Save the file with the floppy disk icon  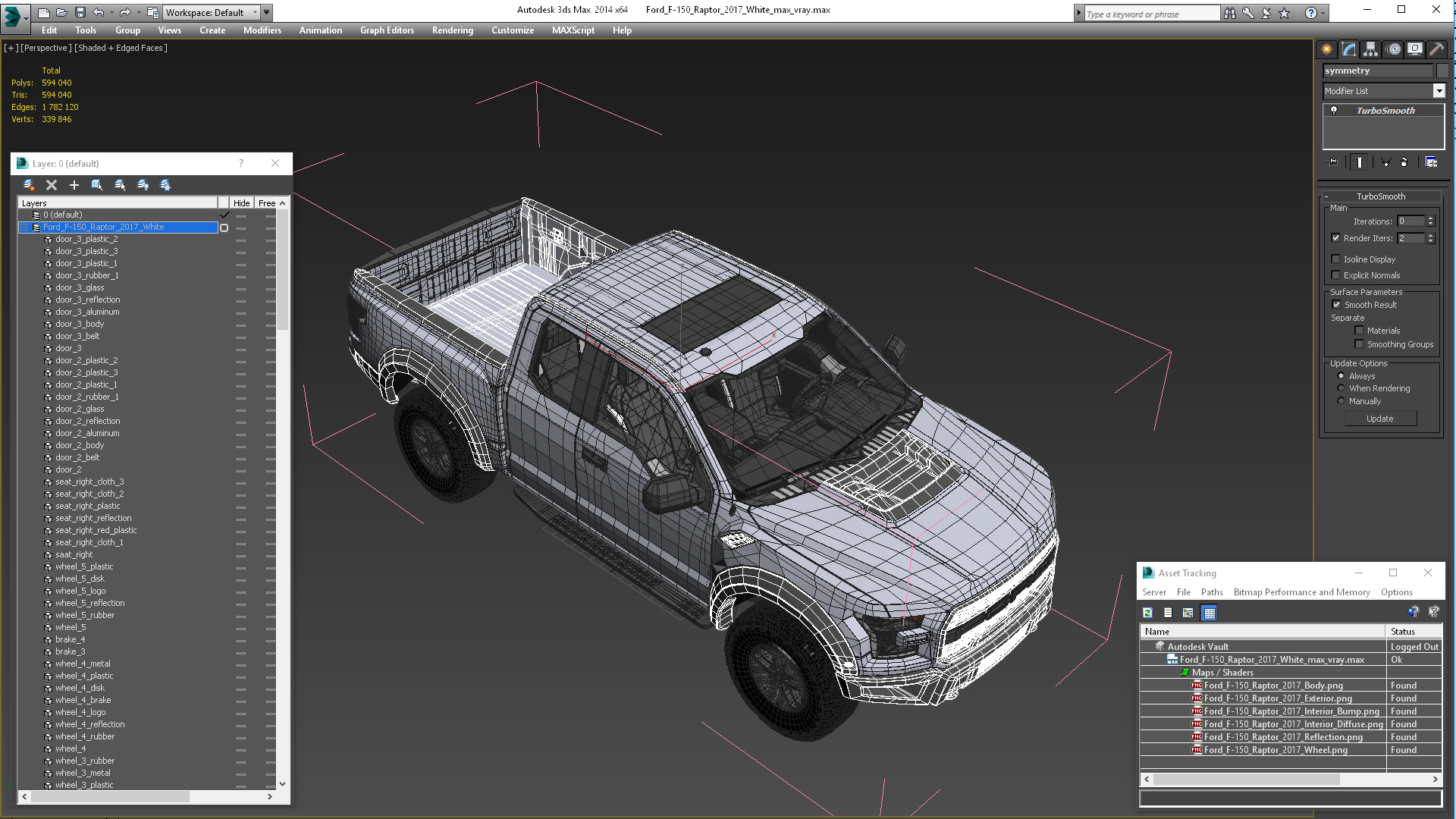coord(80,12)
